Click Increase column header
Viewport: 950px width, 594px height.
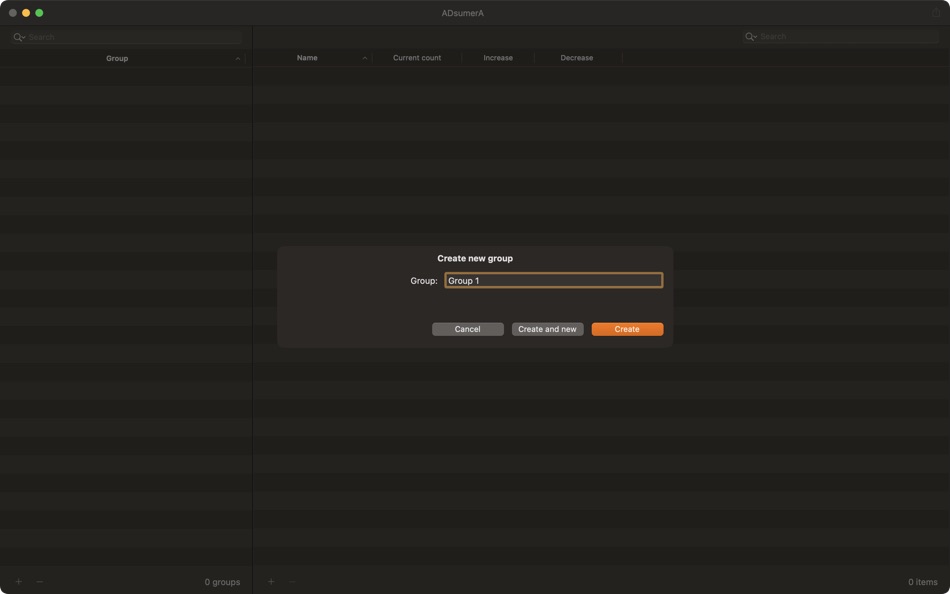(x=498, y=58)
